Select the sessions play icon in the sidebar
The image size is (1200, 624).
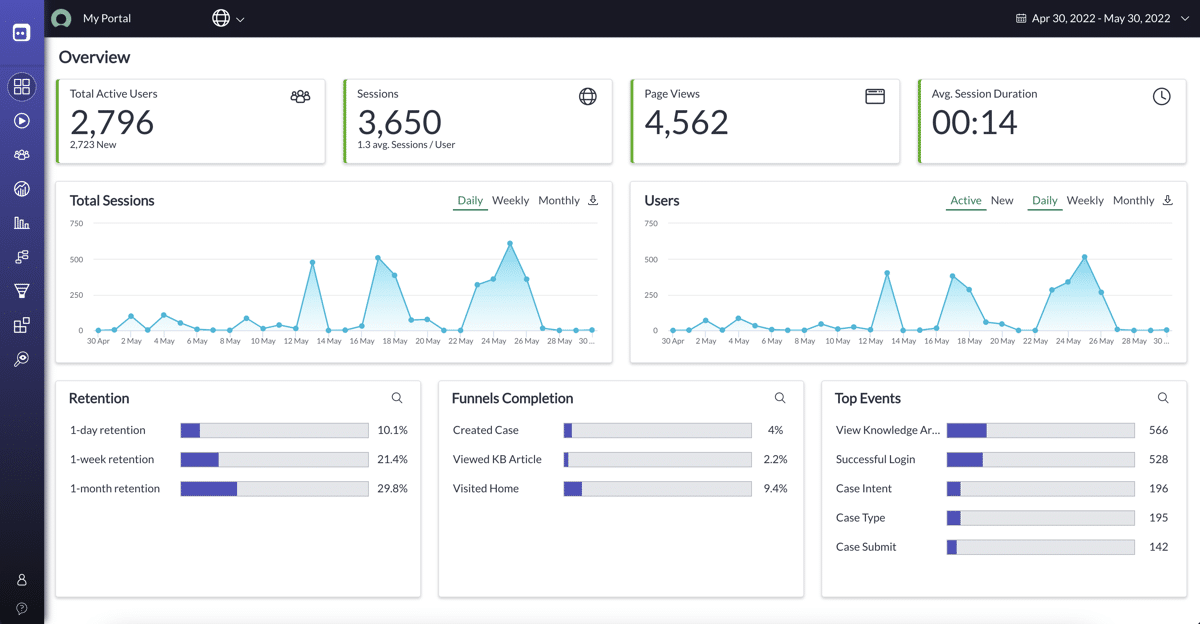(22, 120)
